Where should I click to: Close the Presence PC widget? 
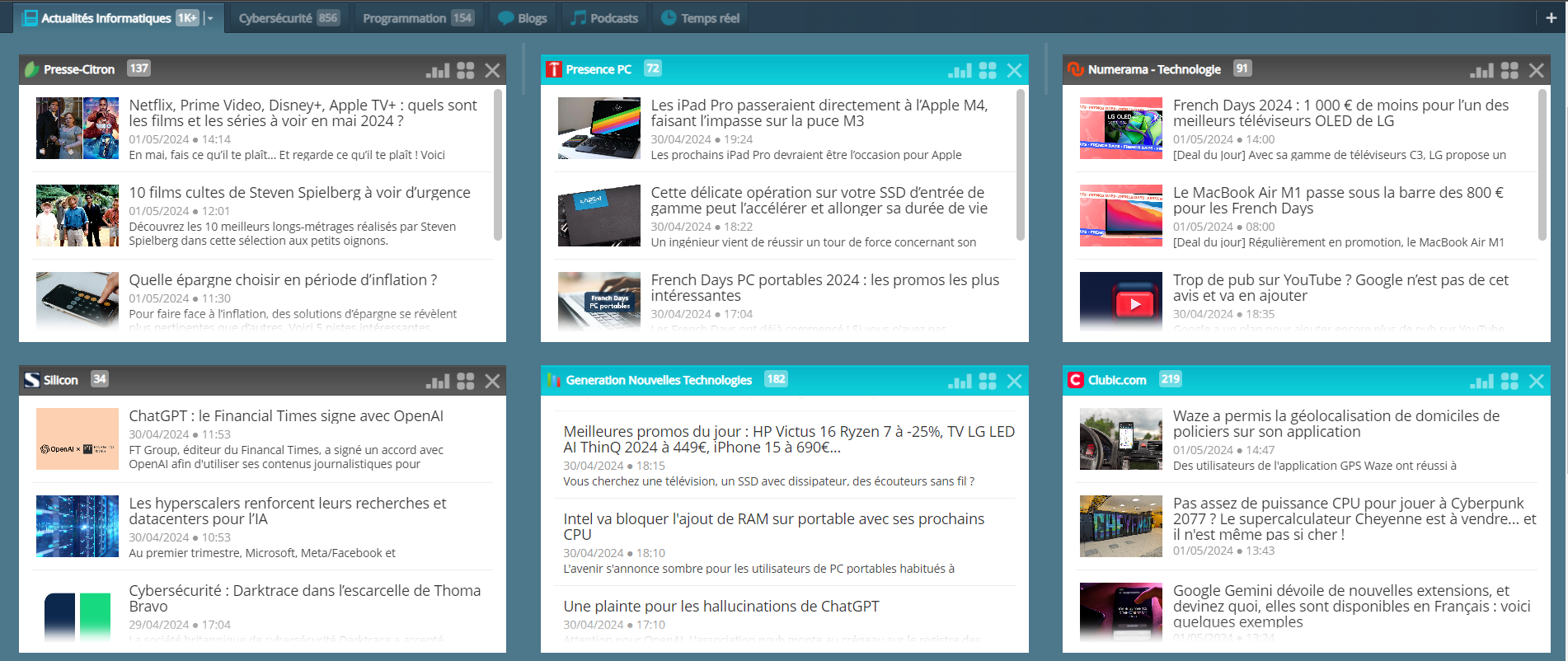(x=1014, y=70)
